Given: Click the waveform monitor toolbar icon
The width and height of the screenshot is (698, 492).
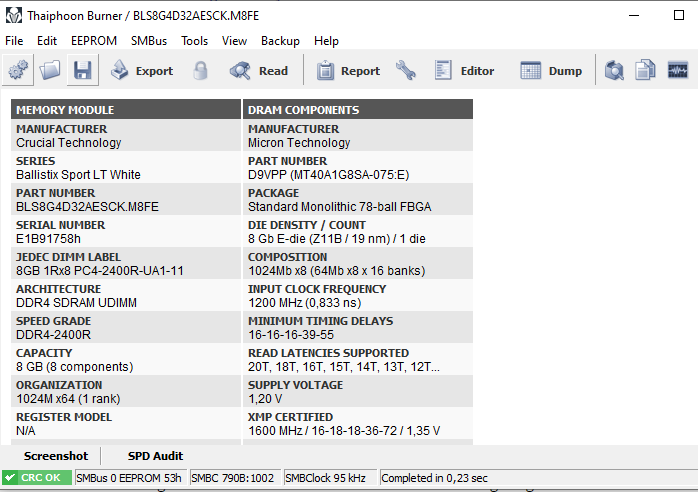Looking at the screenshot, I should pos(678,70).
